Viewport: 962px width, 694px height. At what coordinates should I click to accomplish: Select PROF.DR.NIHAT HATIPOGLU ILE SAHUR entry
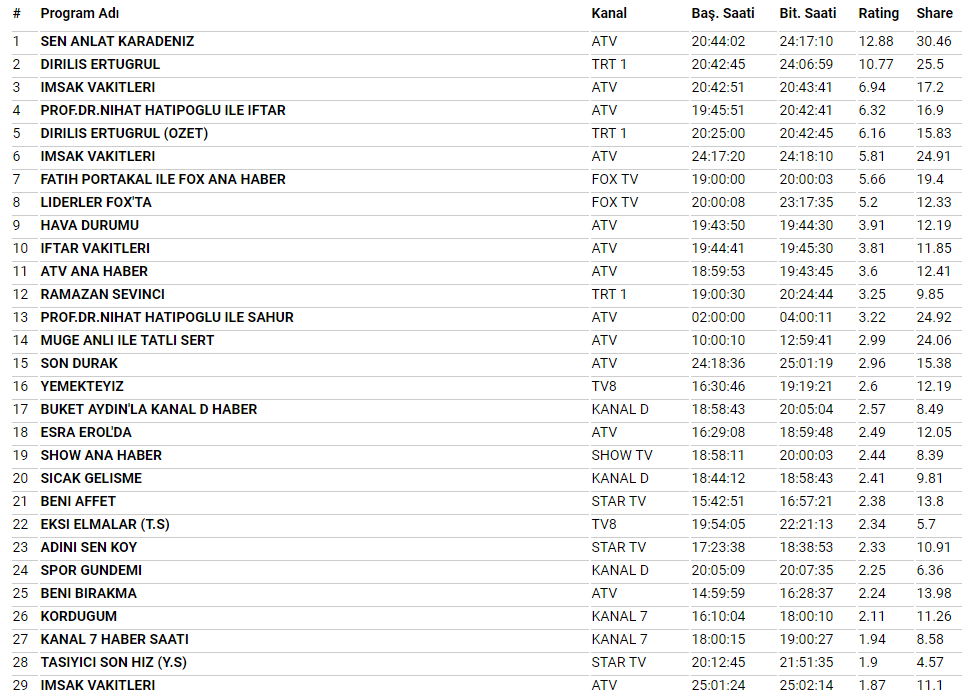click(167, 318)
